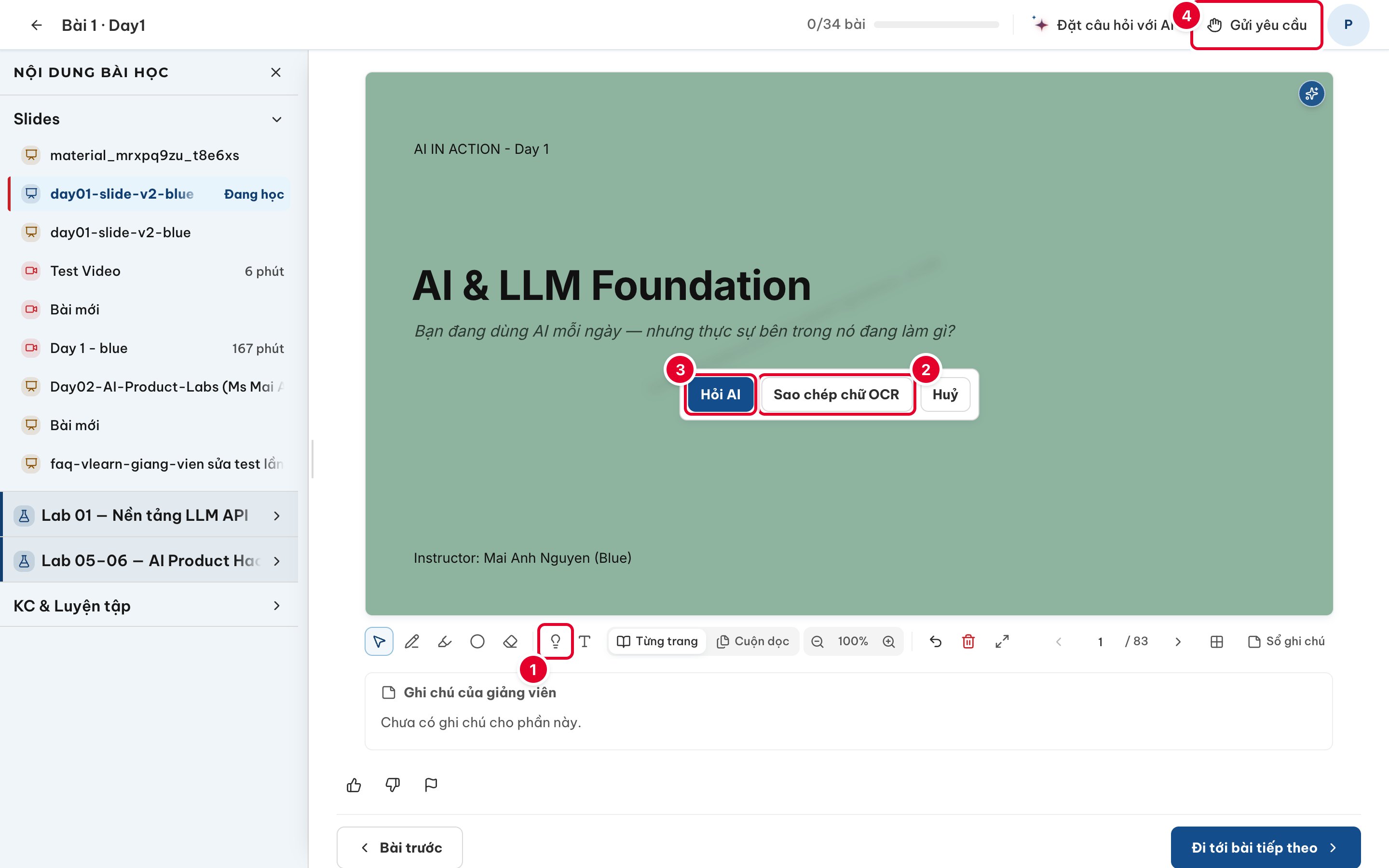The image size is (1389, 868).
Task: Dislike the lesson with thumbs down
Action: (393, 785)
